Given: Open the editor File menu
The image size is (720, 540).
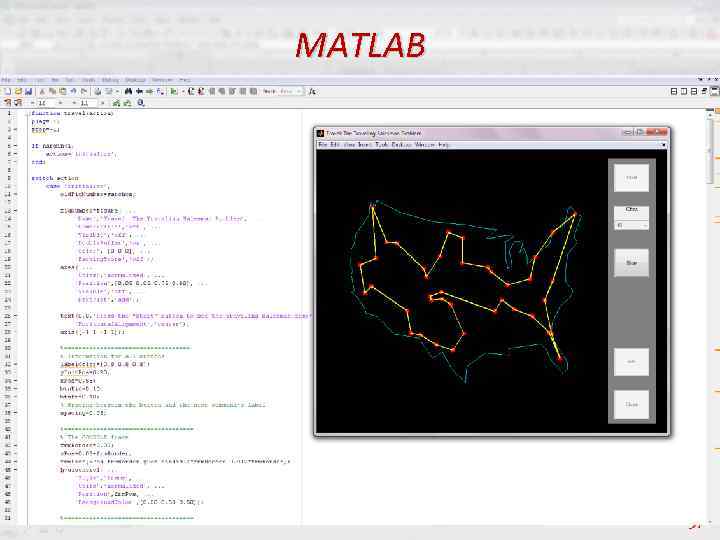Looking at the screenshot, I should [6, 80].
